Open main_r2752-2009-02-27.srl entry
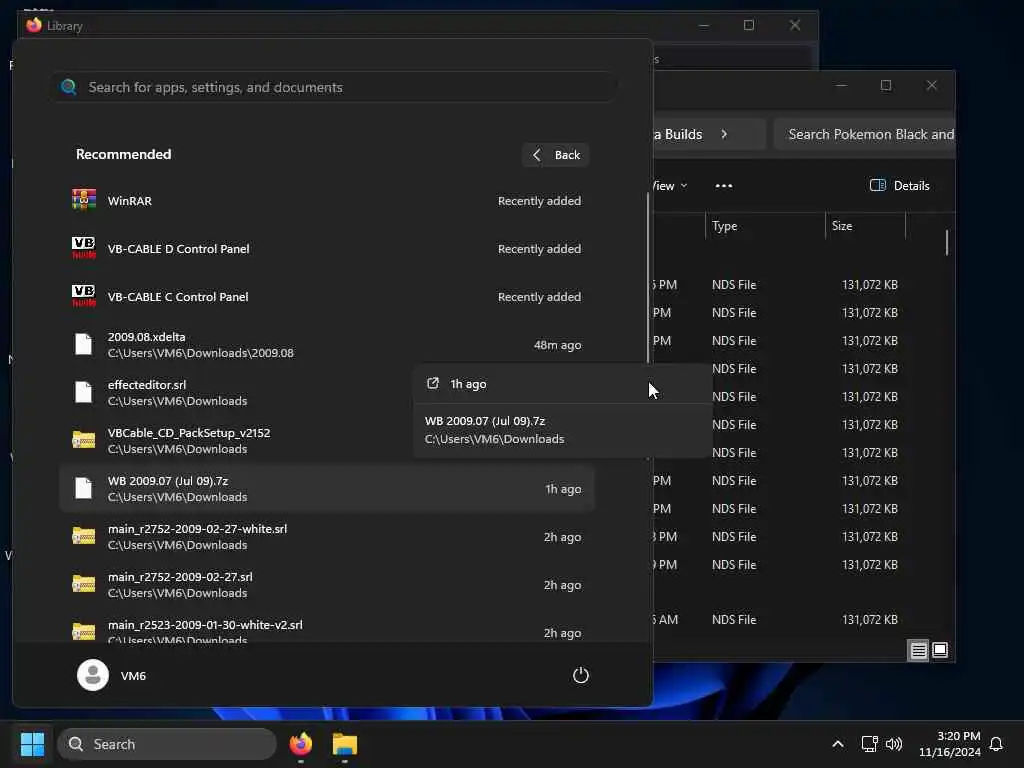Viewport: 1024px width, 768px height. tap(327, 584)
